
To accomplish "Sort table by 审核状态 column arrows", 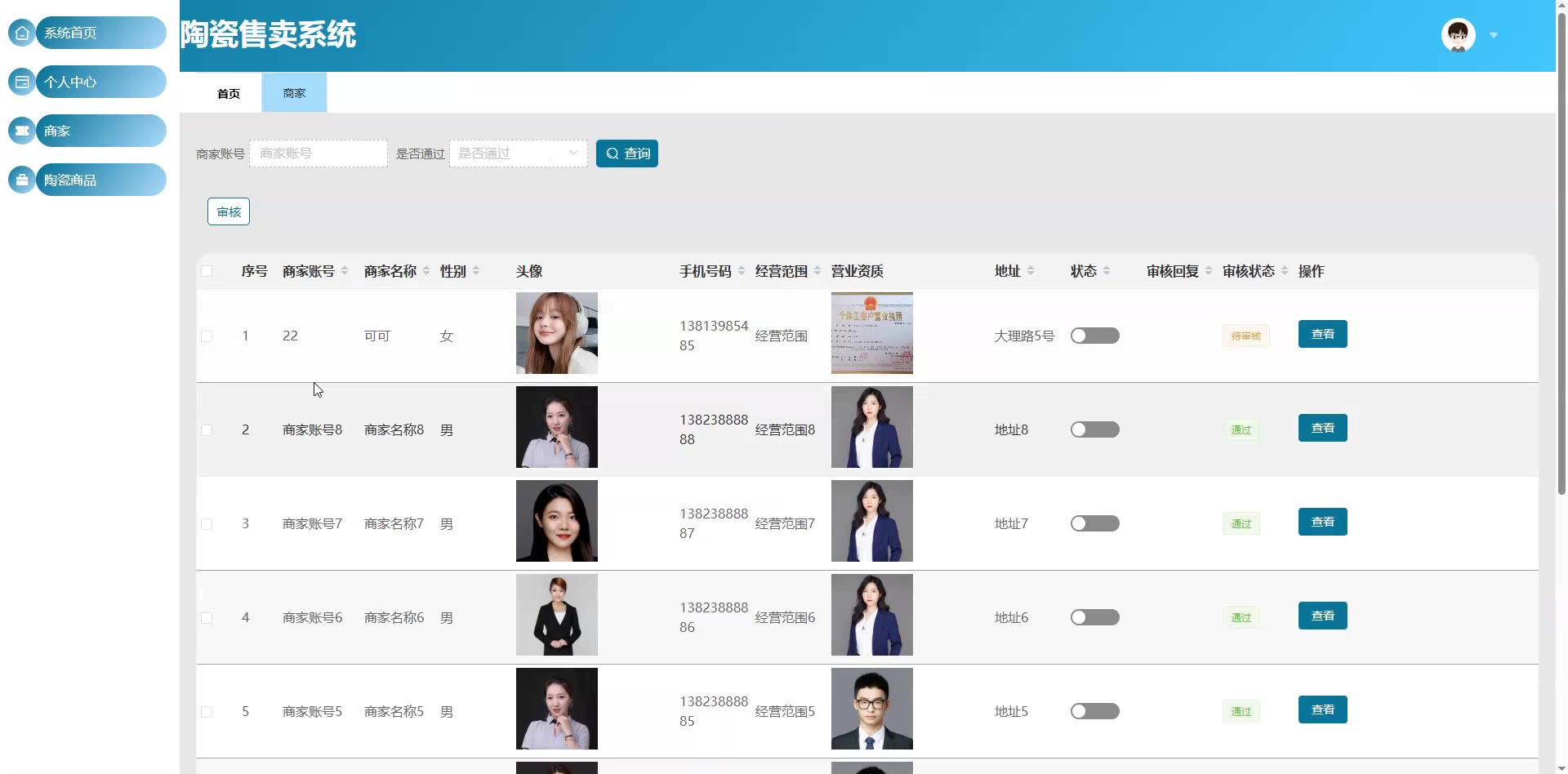I will tap(1285, 271).
